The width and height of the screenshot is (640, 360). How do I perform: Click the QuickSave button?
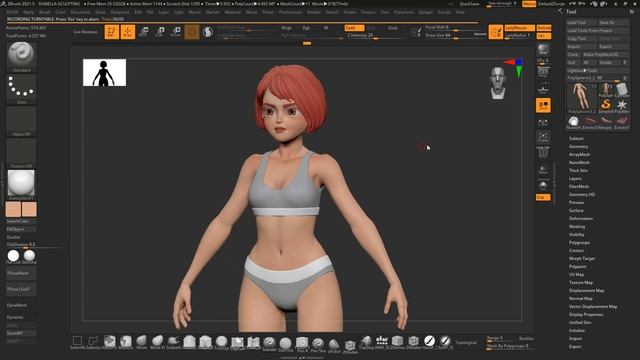(x=469, y=4)
